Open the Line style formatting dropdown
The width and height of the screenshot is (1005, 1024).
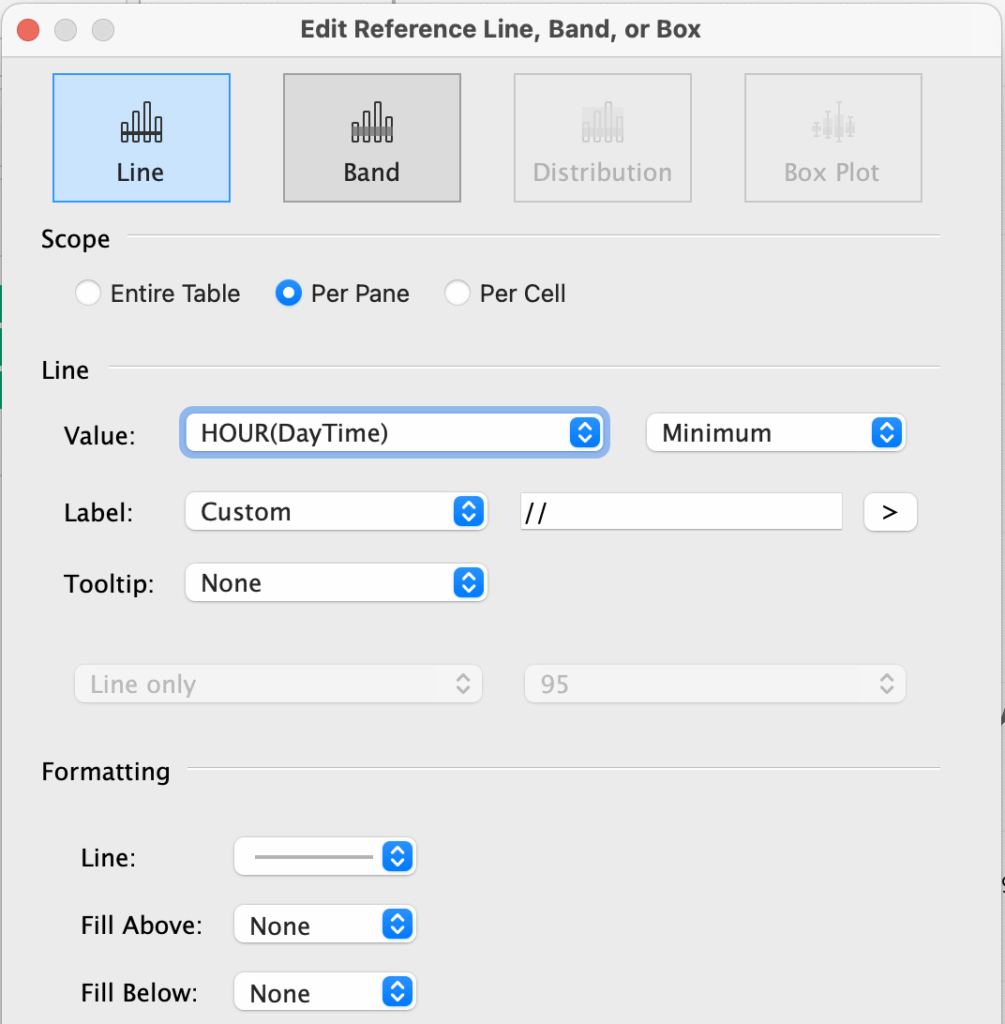click(324, 857)
